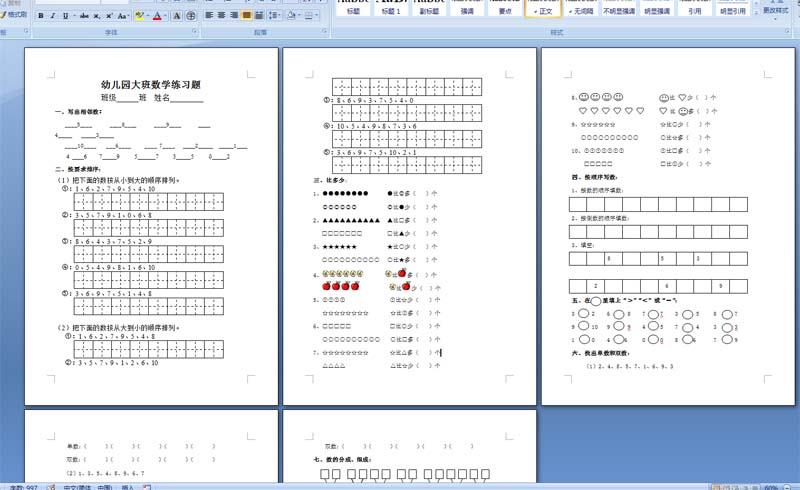Apply yellow text highlight color
The image size is (800, 490).
[139, 16]
